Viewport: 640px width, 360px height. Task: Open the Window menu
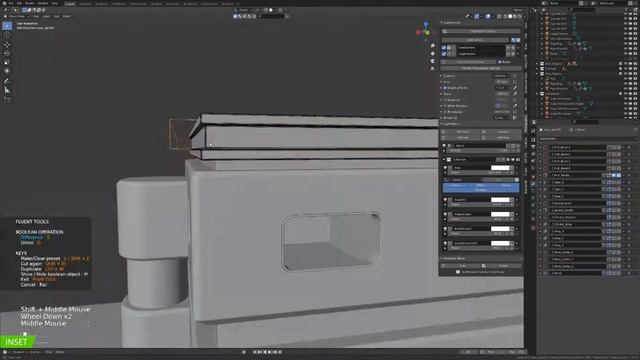[x=43, y=3]
